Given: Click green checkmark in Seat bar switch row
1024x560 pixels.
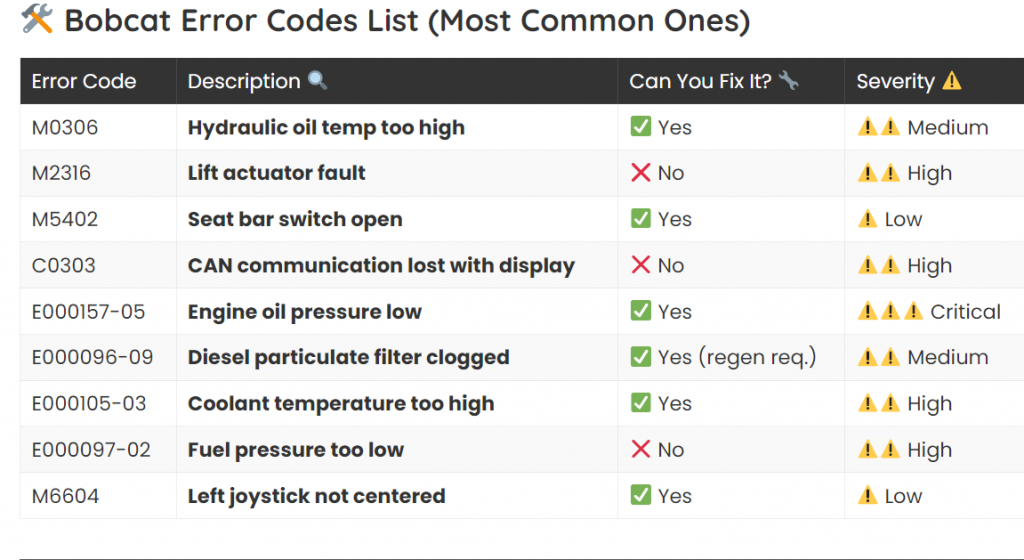Looking at the screenshot, I should (x=641, y=219).
